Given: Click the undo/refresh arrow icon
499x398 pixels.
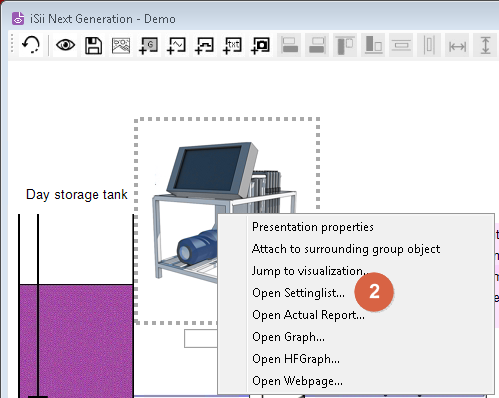Looking at the screenshot, I should [31, 45].
